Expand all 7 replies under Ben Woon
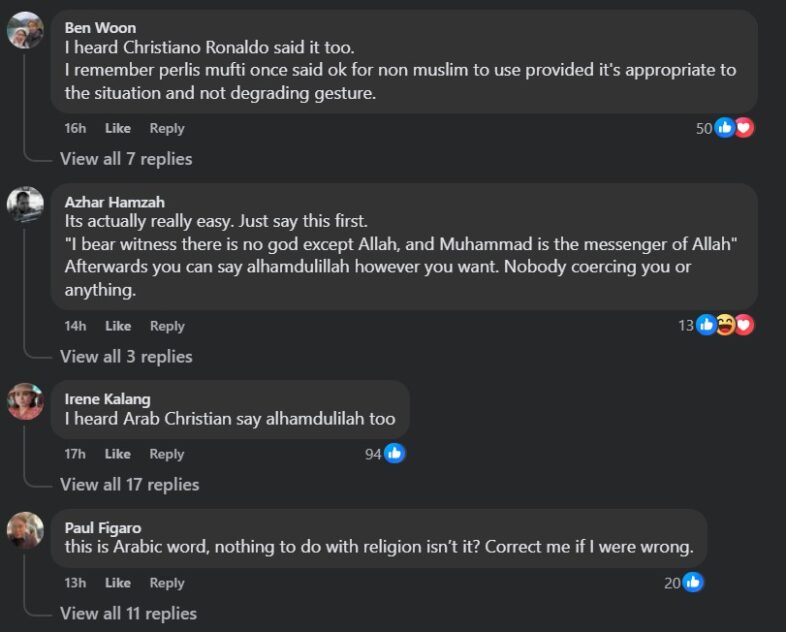This screenshot has width=786, height=632. point(126,159)
